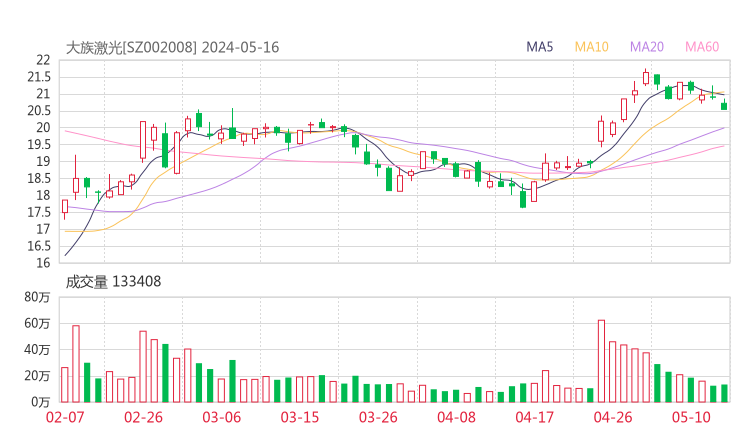Click the 17.5 price axis label

click(39, 212)
